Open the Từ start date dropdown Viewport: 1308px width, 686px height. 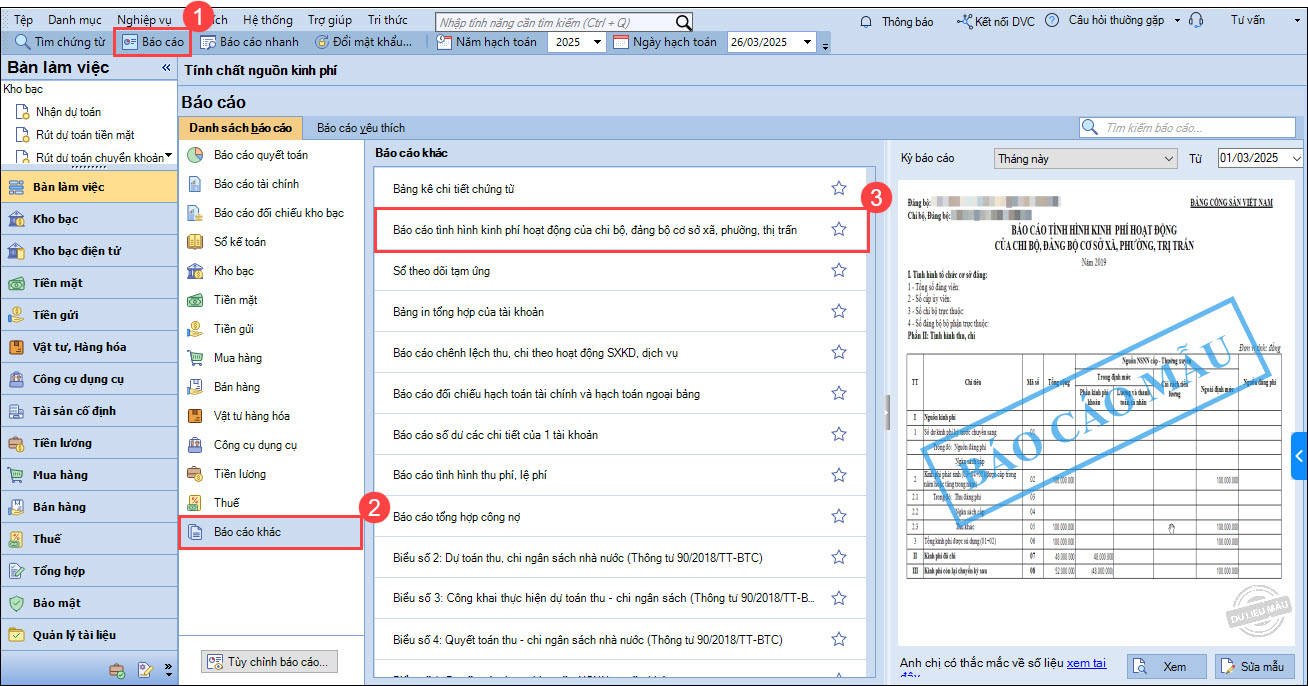click(1296, 159)
